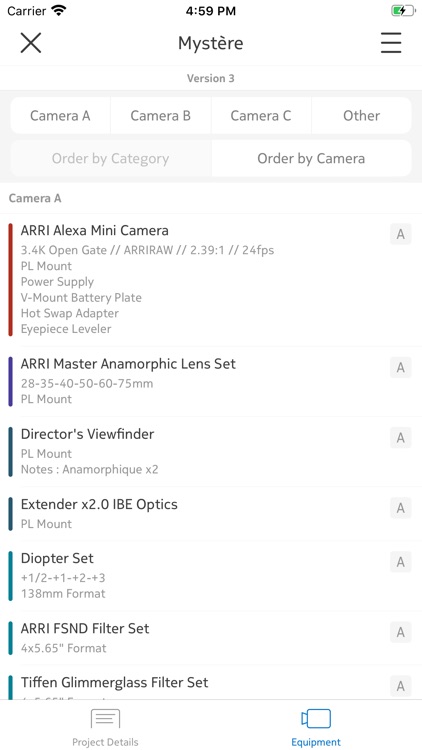Image resolution: width=422 pixels, height=750 pixels.
Task: Tap the A badge for Diopter Set
Action: pyautogui.click(x=400, y=562)
